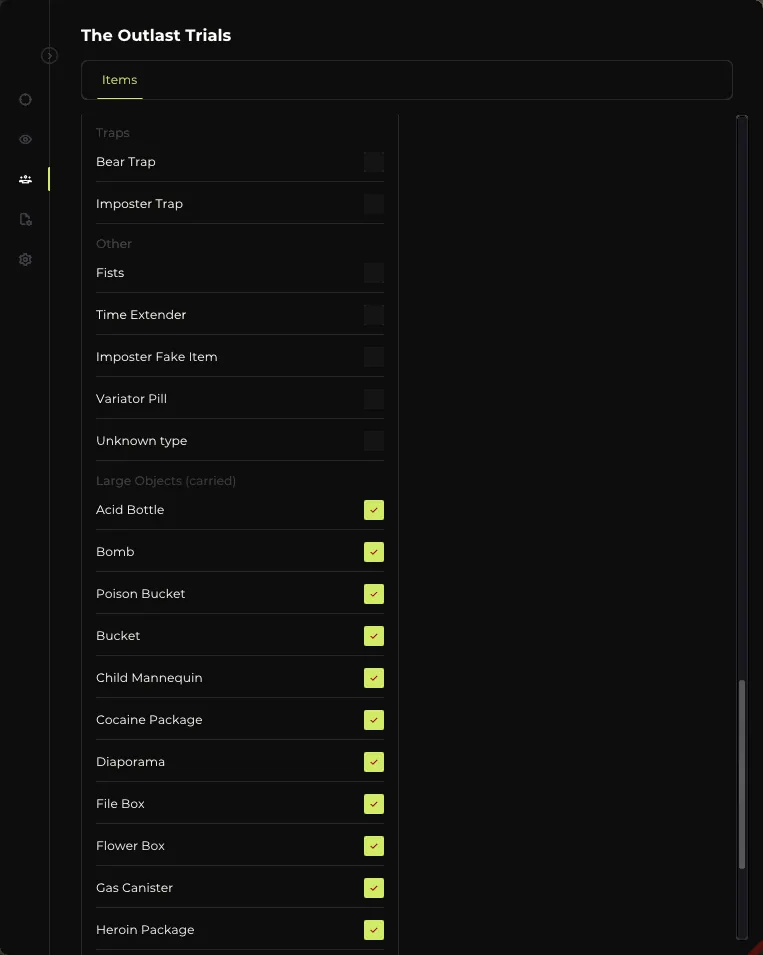The image size is (763, 955).
Task: Untick the Cocaine Package checkbox
Action: click(x=374, y=720)
